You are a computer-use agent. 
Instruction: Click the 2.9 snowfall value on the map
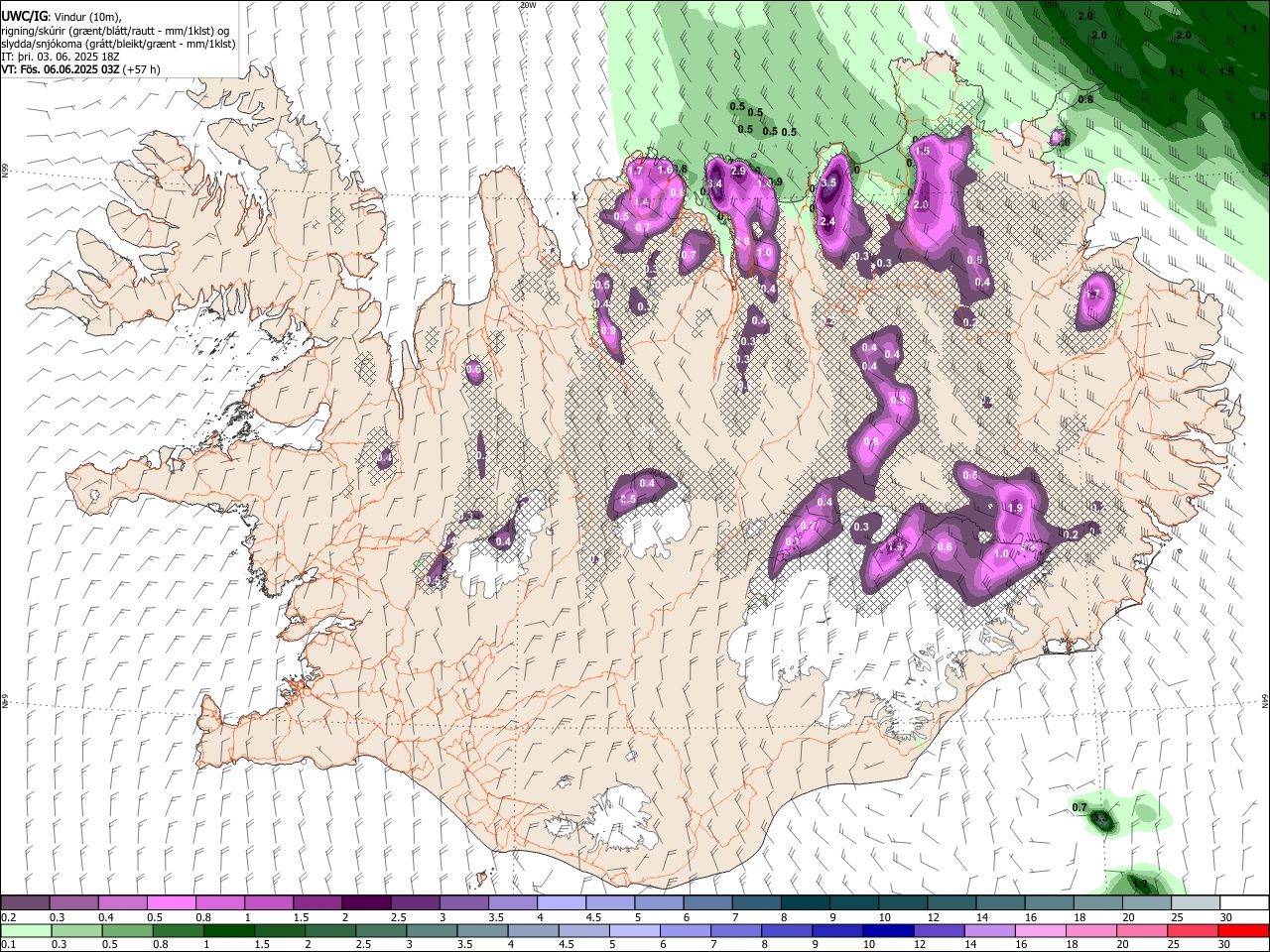(737, 171)
